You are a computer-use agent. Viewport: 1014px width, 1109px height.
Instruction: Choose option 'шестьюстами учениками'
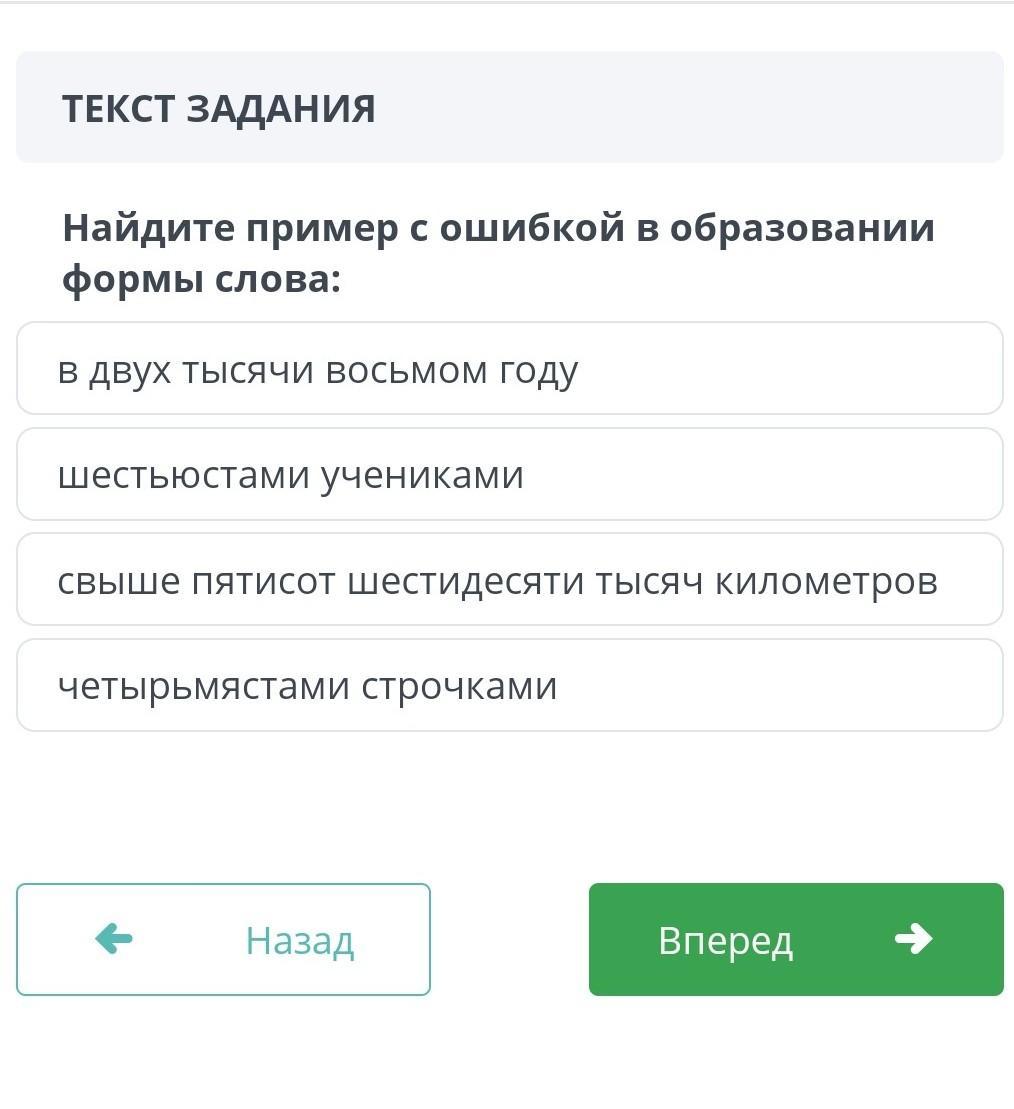(509, 475)
